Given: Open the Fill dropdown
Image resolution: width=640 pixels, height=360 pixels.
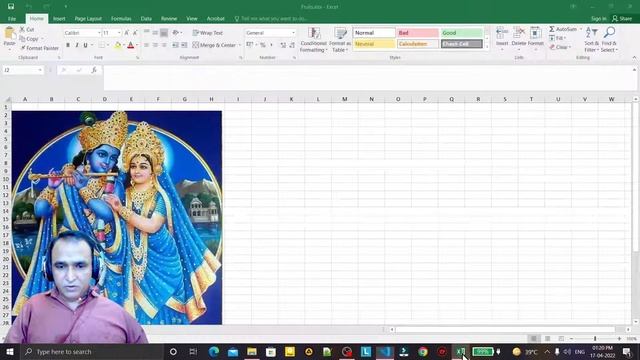Looking at the screenshot, I should tap(558, 38).
